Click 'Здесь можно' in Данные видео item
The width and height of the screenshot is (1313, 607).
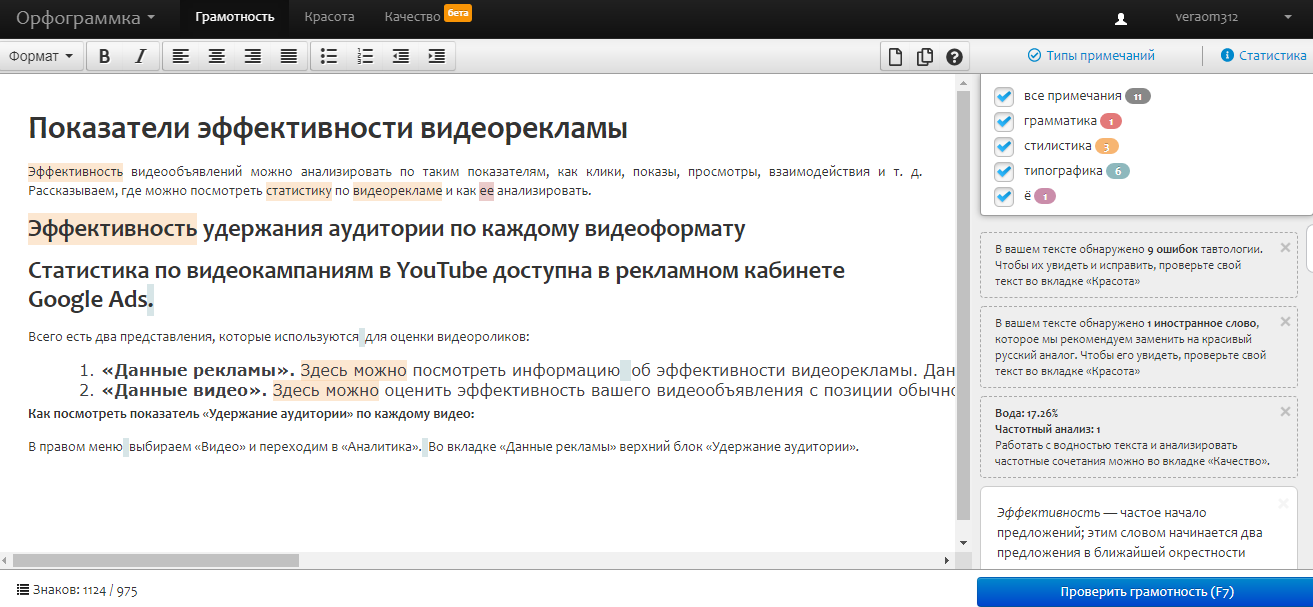point(326,391)
